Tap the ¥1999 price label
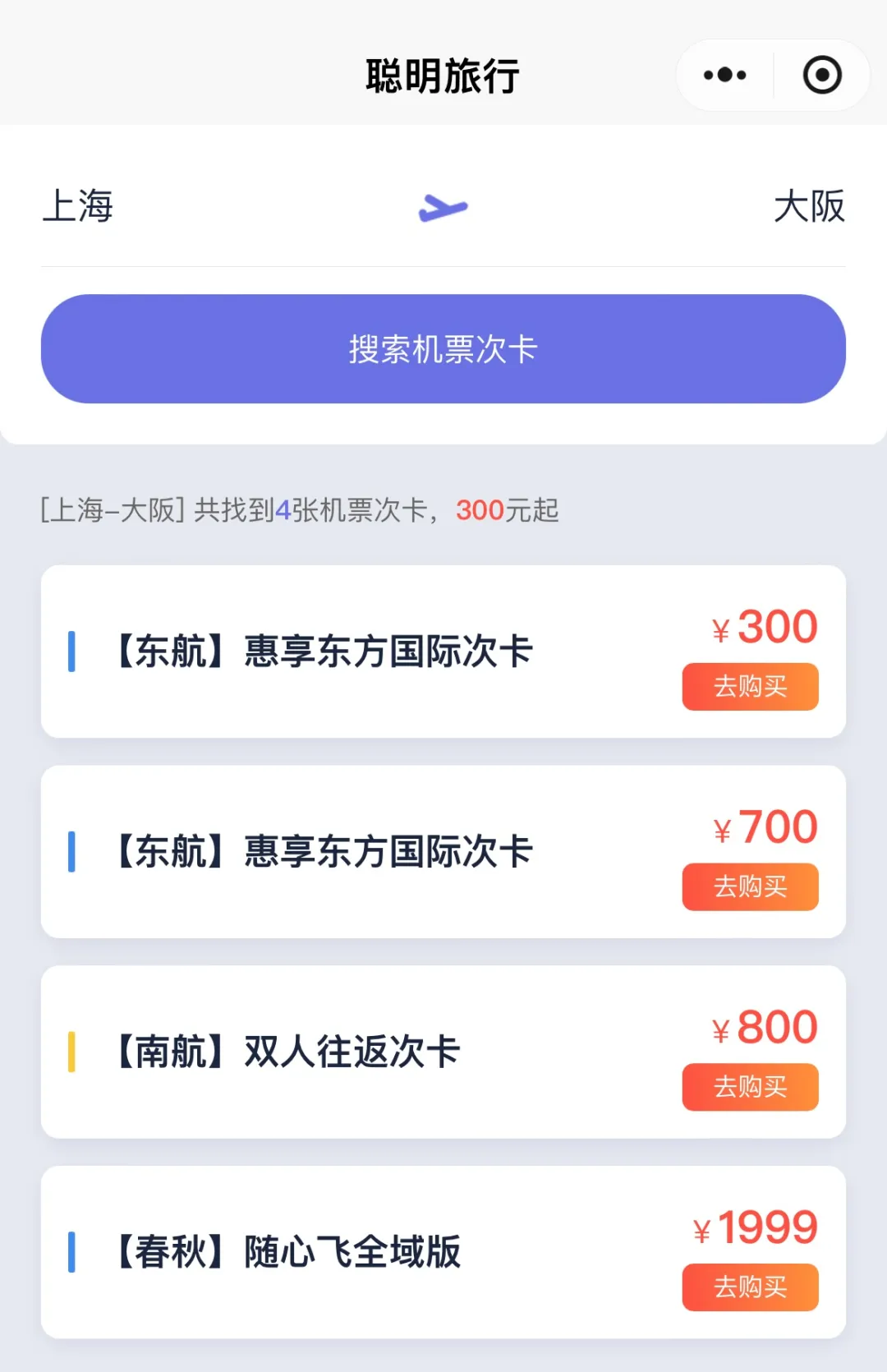The width and height of the screenshot is (887, 1372). [x=756, y=1227]
